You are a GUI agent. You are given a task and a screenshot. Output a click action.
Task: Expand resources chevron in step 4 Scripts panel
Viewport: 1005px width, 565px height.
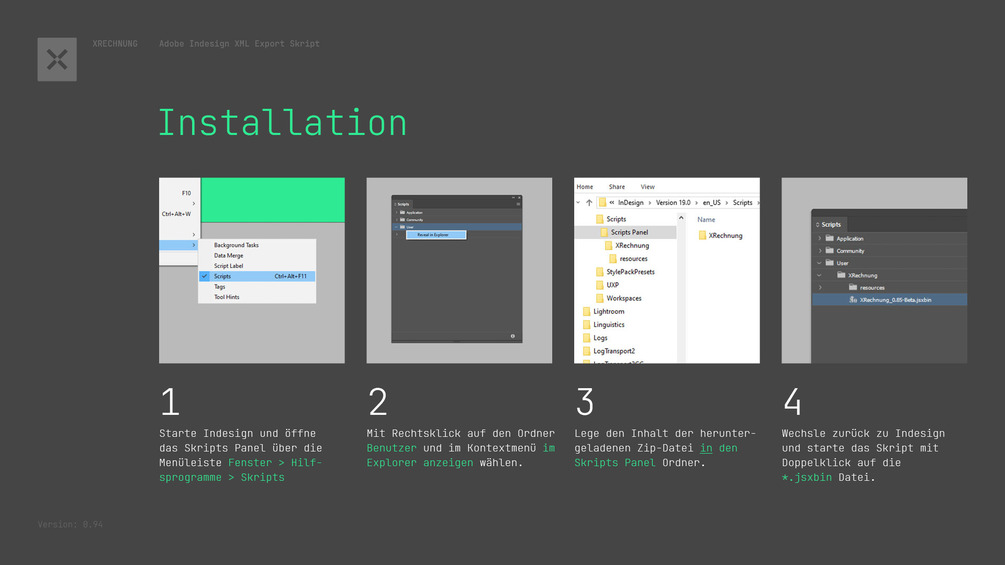pyautogui.click(x=820, y=288)
